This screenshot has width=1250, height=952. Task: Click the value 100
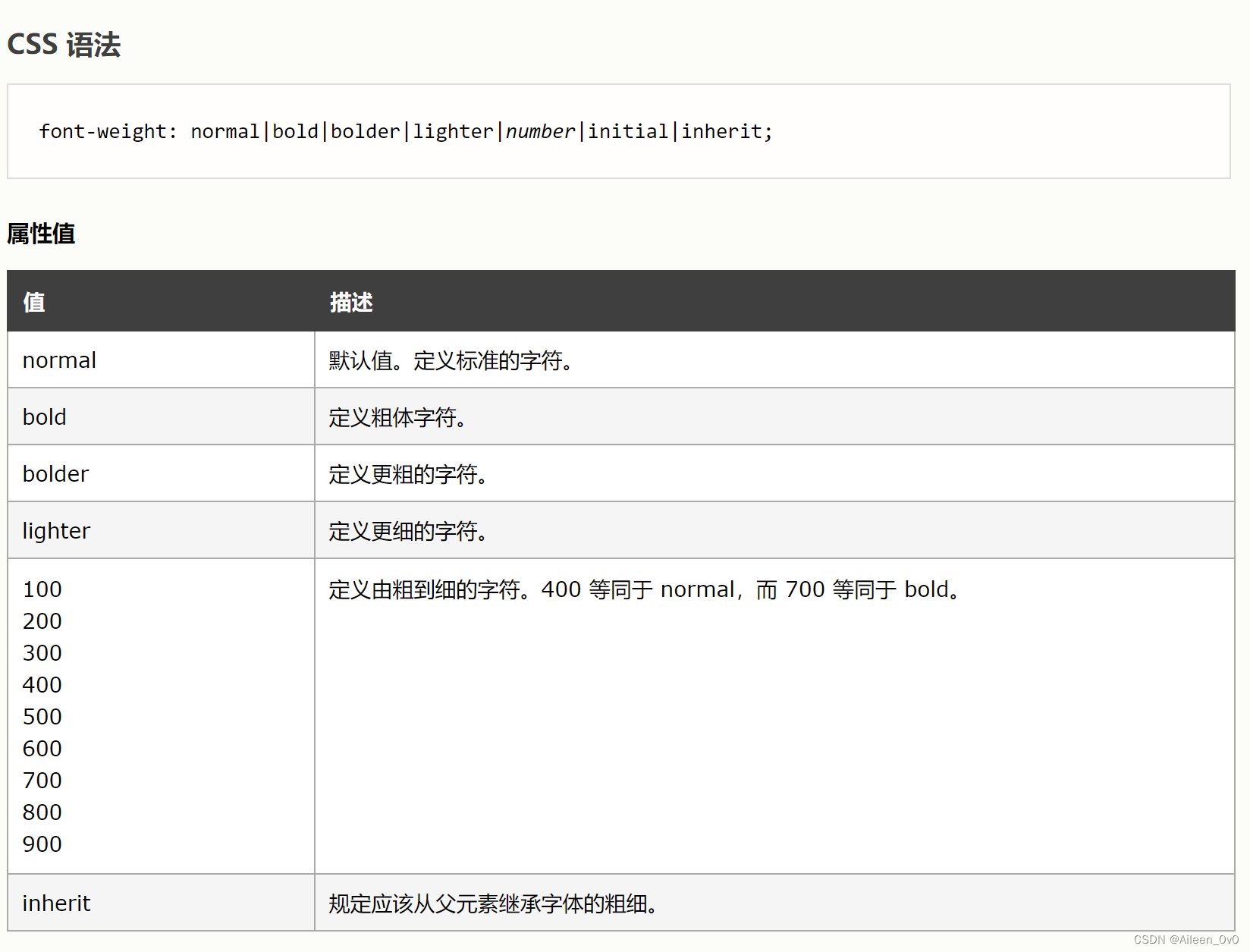42,589
